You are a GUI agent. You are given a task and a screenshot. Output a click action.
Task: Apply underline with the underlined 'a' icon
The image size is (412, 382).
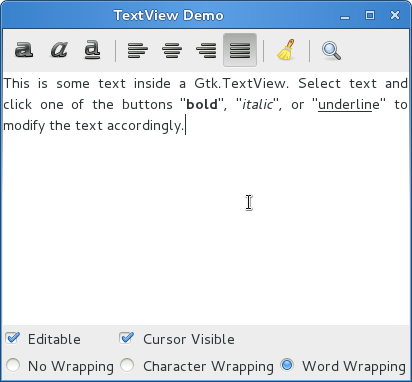[92, 50]
